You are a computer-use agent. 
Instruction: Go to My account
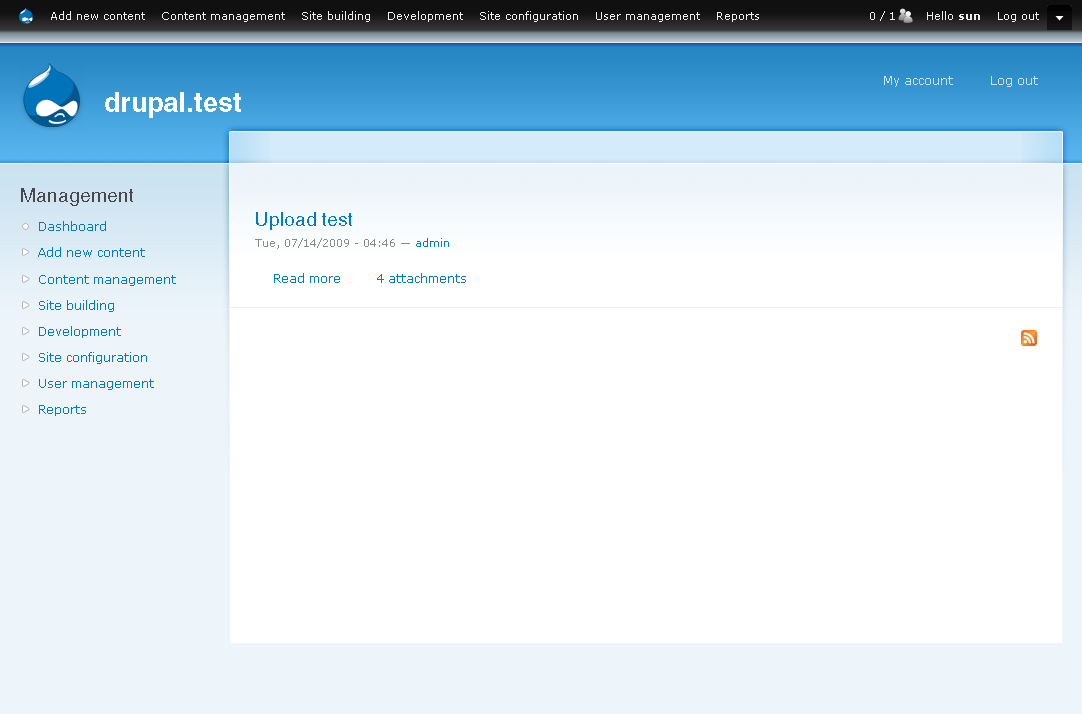coord(917,80)
